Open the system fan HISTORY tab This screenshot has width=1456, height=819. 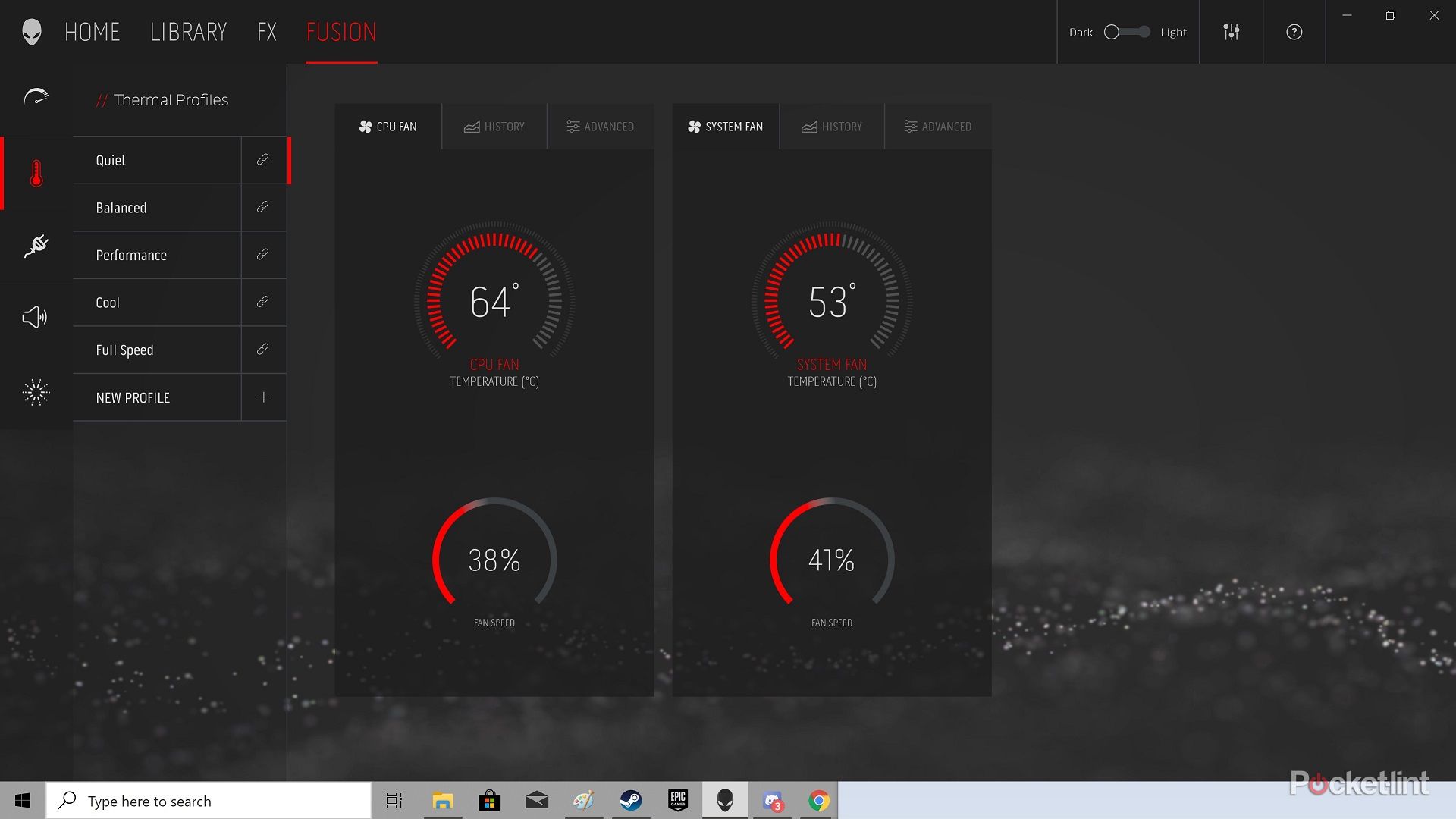tap(832, 127)
